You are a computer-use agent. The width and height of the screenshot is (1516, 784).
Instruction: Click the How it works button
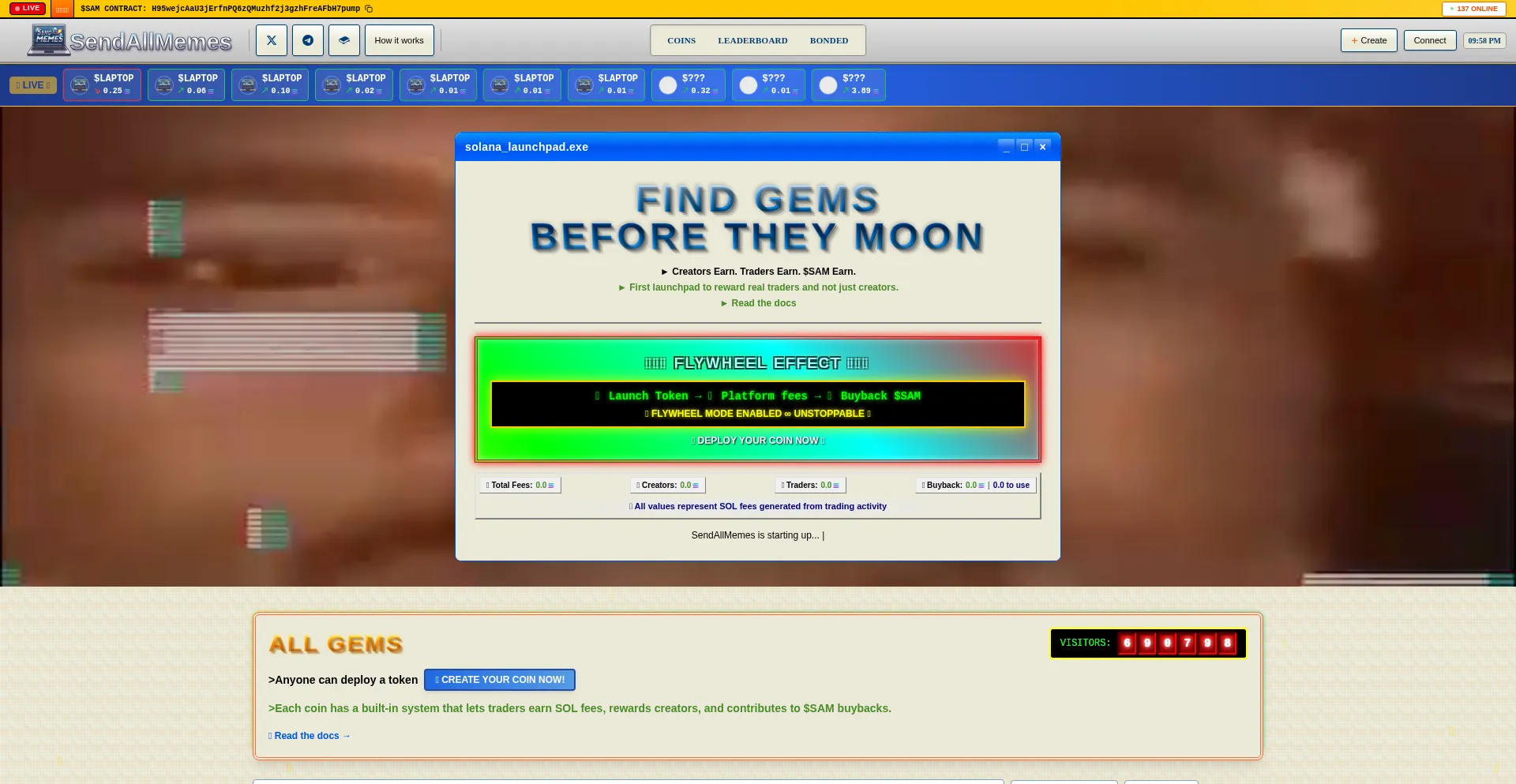tap(399, 40)
